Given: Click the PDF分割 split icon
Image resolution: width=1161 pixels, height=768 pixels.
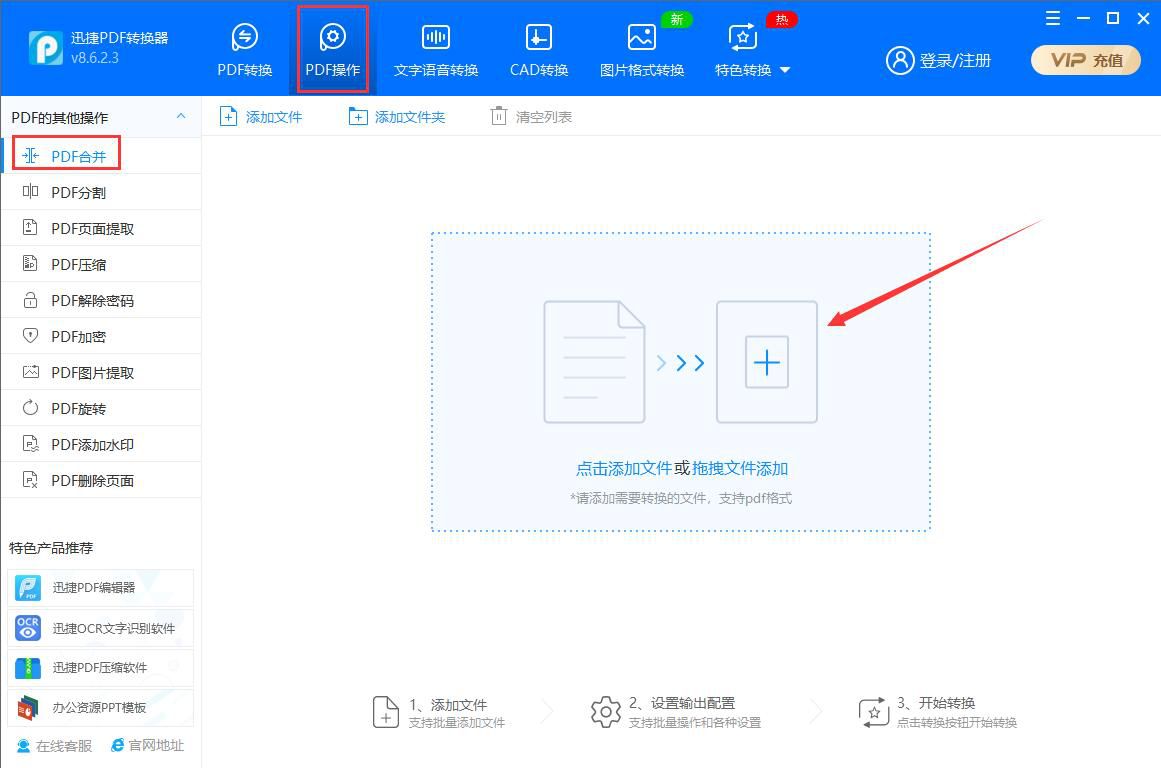Looking at the screenshot, I should (x=30, y=192).
